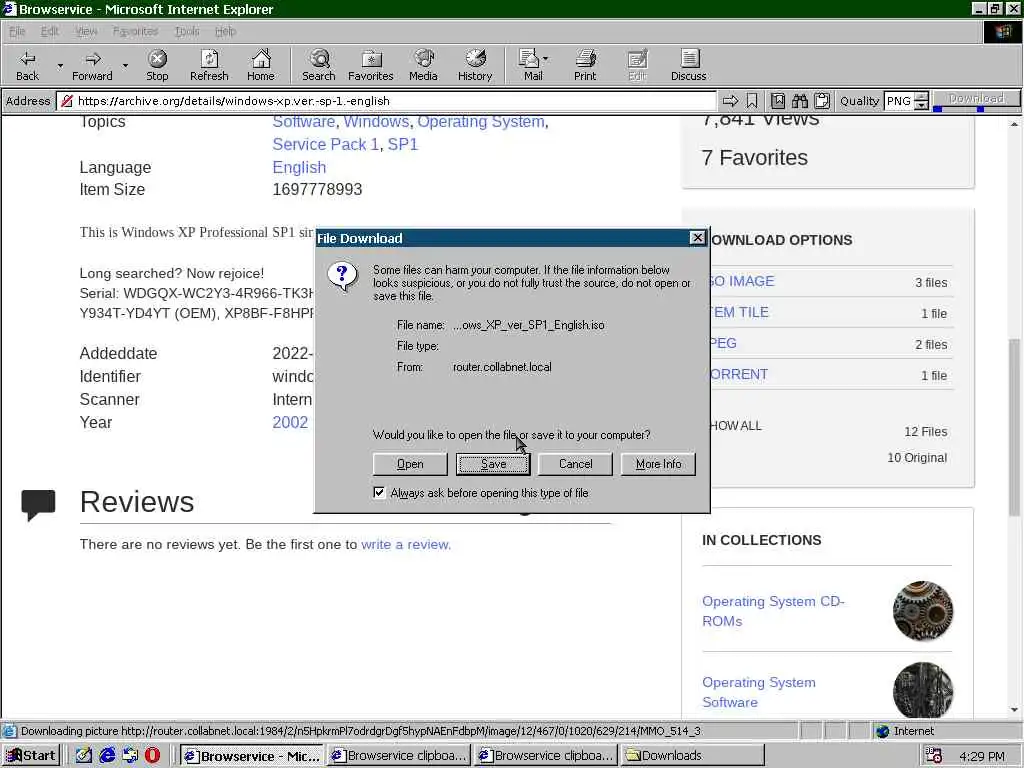
Task: Click the gears thumbnail for CD-ROMs collection
Action: (923, 611)
